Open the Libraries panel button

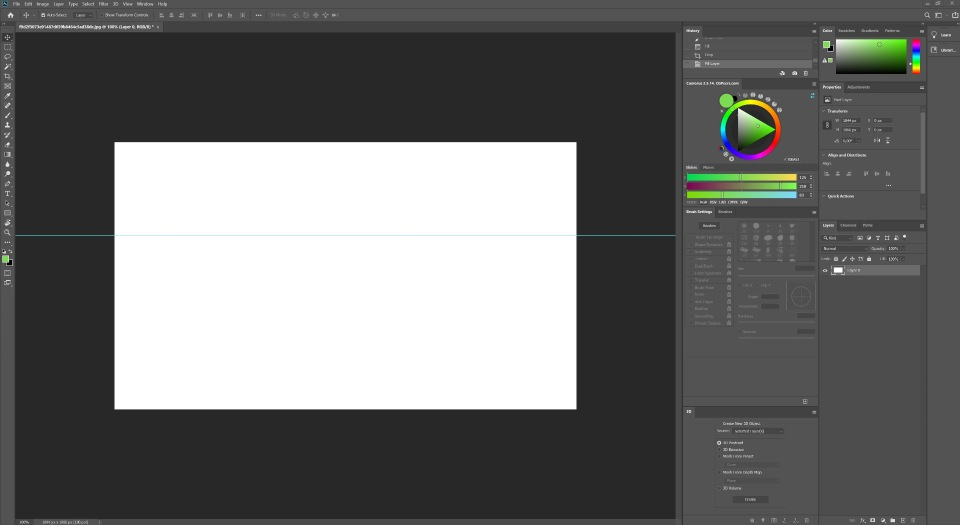[942, 50]
